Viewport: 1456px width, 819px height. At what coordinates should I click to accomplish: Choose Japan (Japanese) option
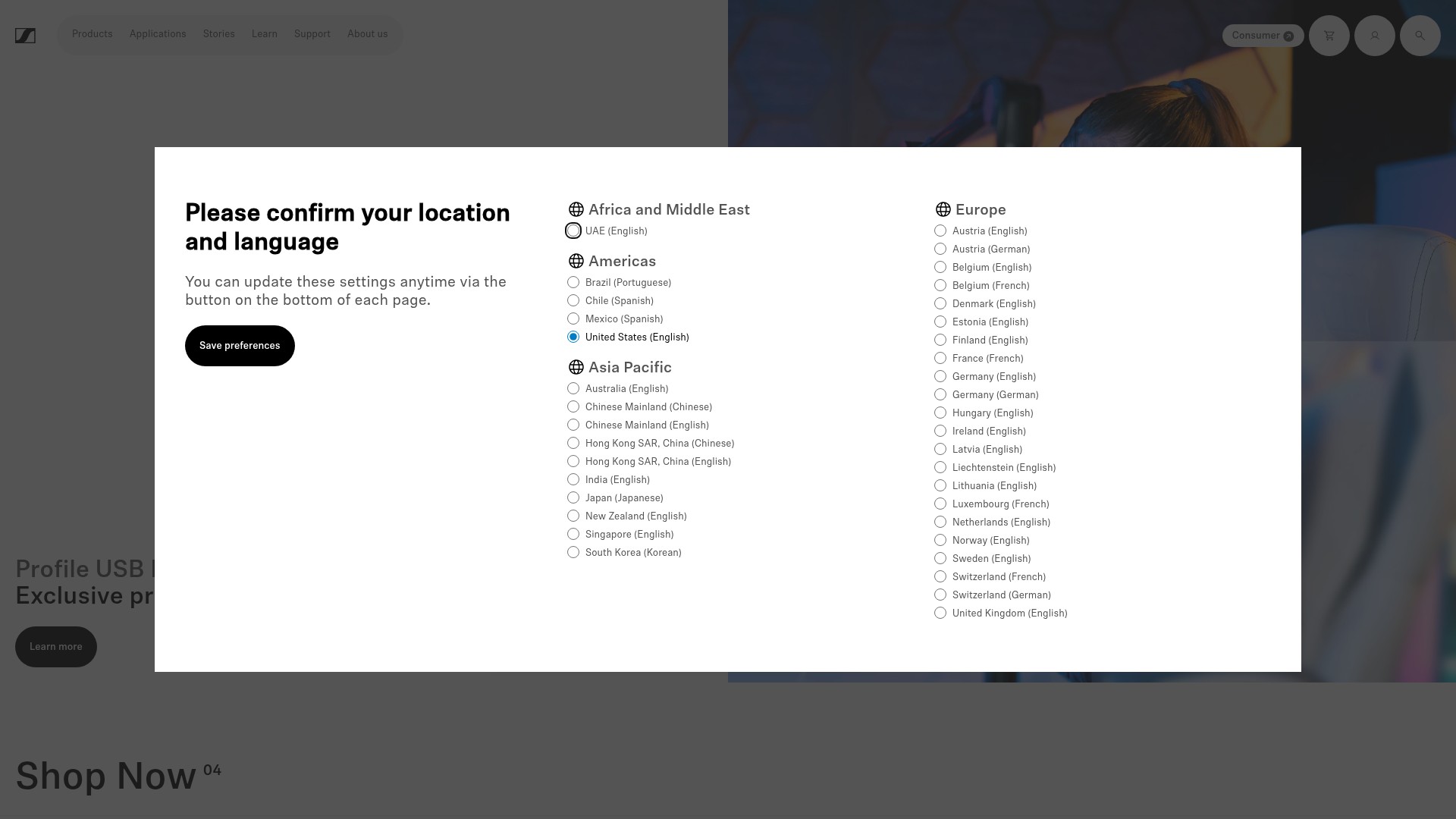coord(573,497)
